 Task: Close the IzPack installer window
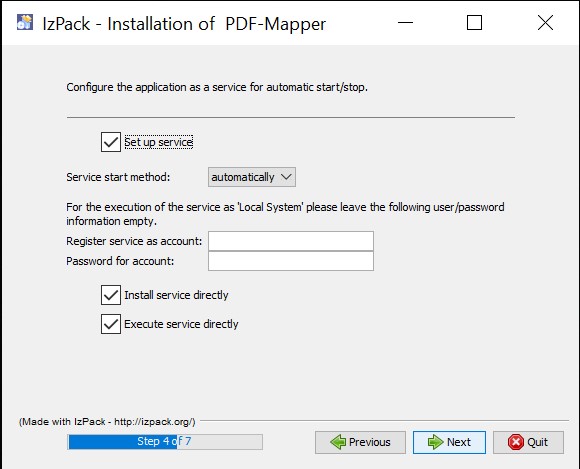(x=545, y=23)
